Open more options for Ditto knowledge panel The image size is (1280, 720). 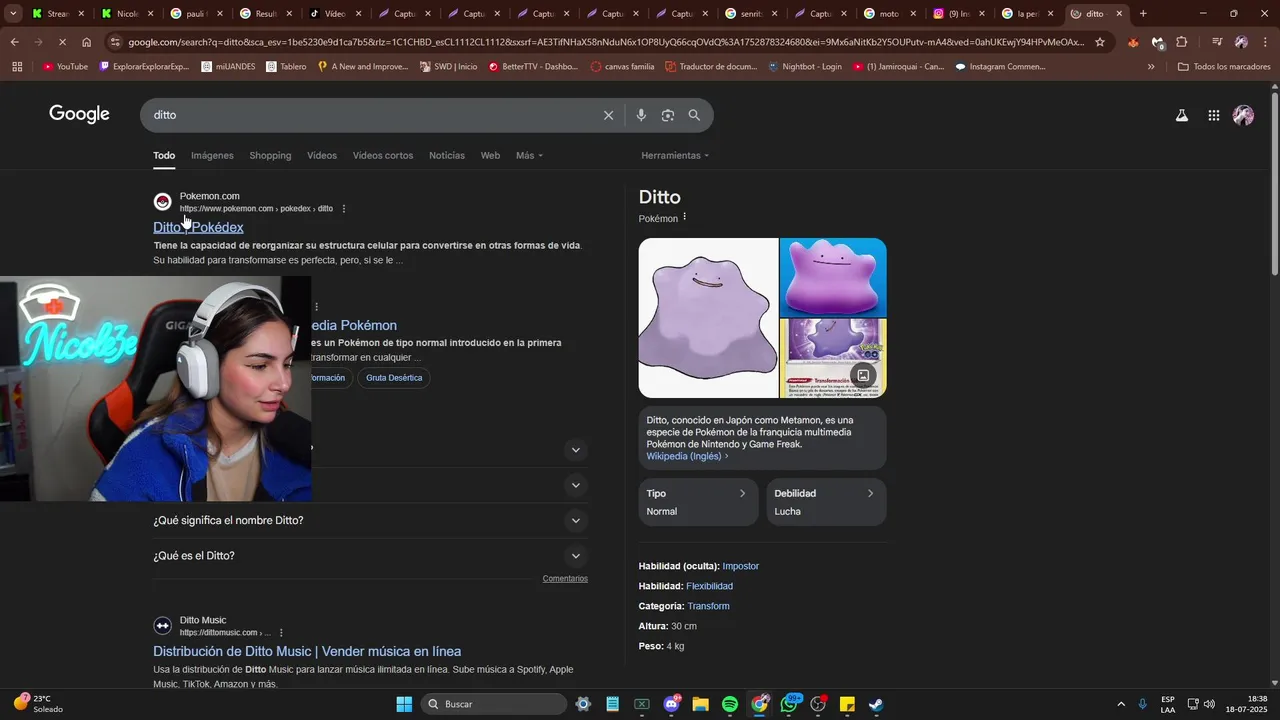685,218
